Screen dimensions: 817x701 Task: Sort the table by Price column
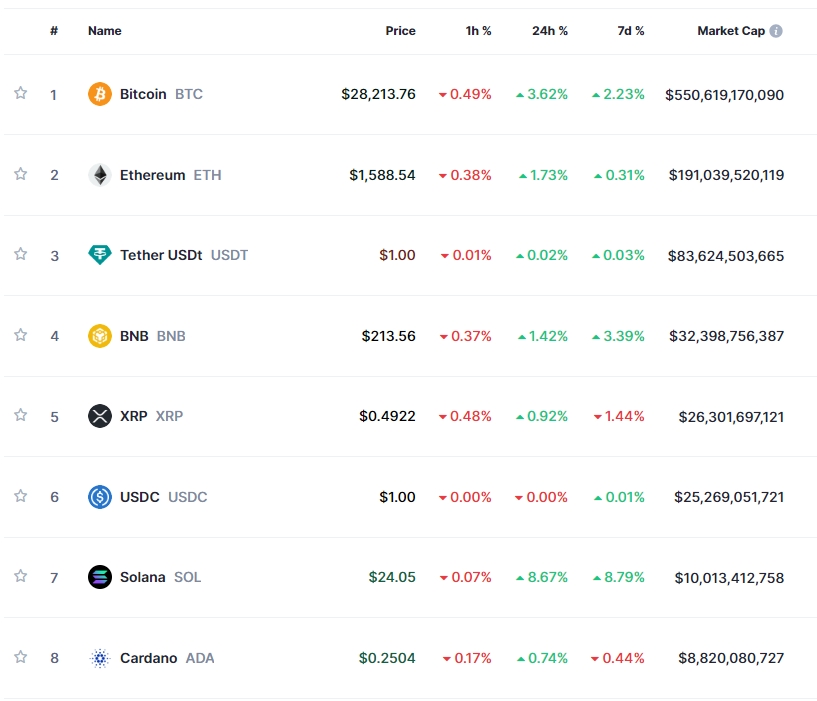[400, 31]
